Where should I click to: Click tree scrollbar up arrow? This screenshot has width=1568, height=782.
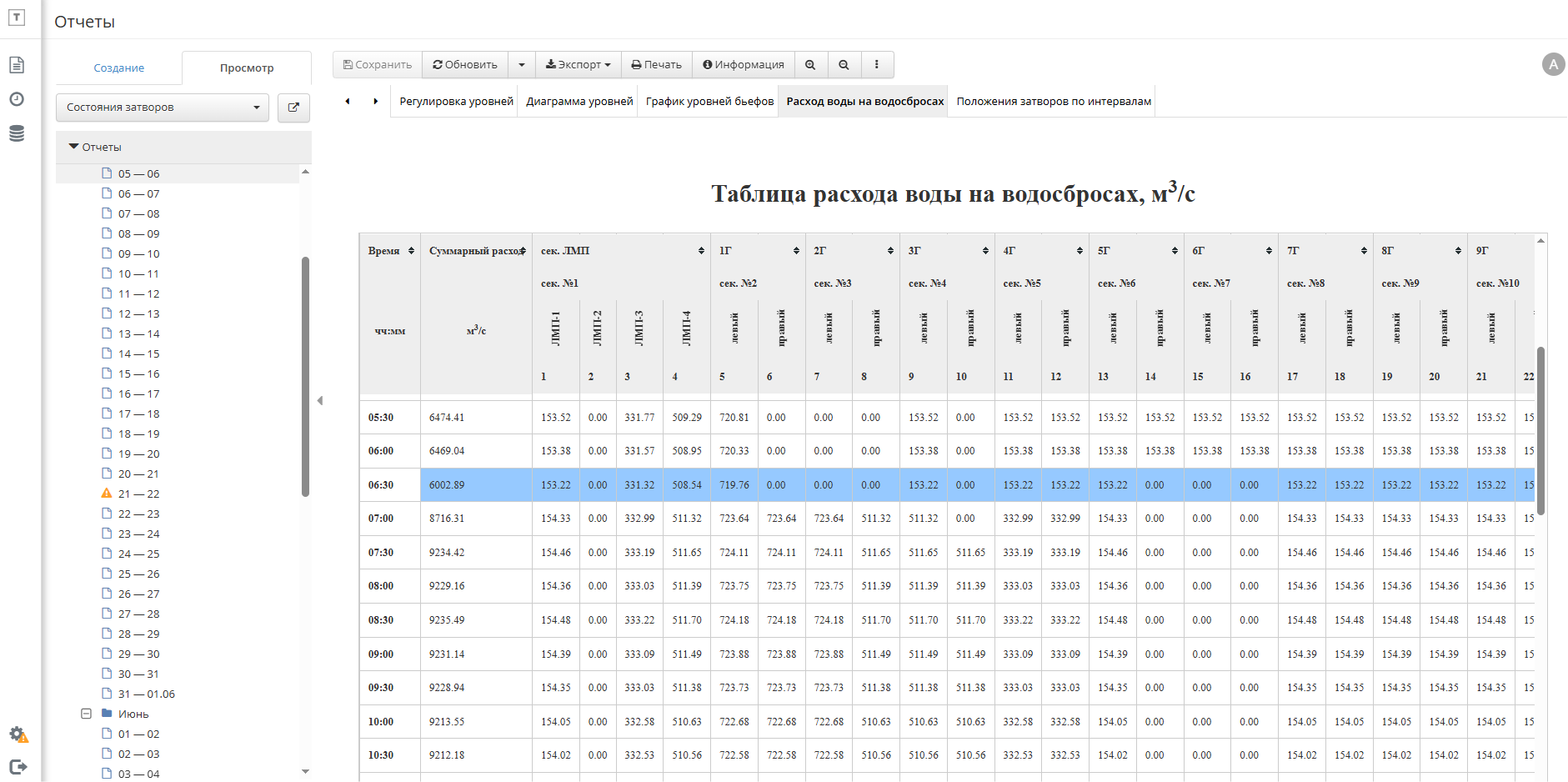305,172
